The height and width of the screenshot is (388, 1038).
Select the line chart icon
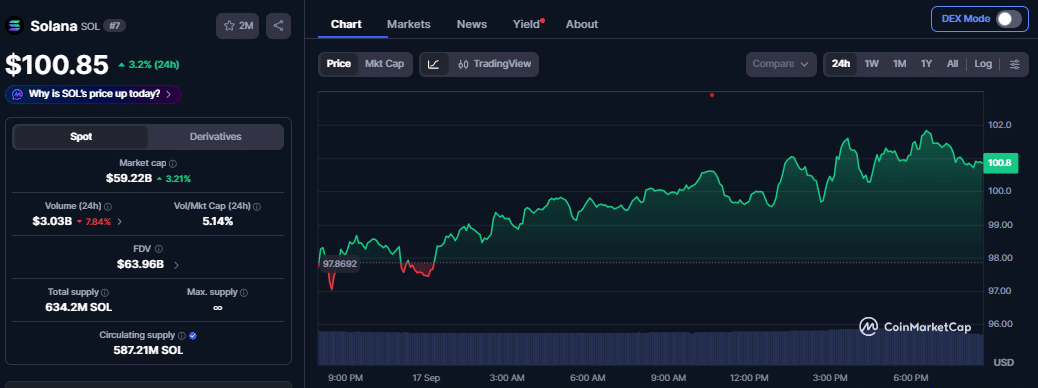434,64
